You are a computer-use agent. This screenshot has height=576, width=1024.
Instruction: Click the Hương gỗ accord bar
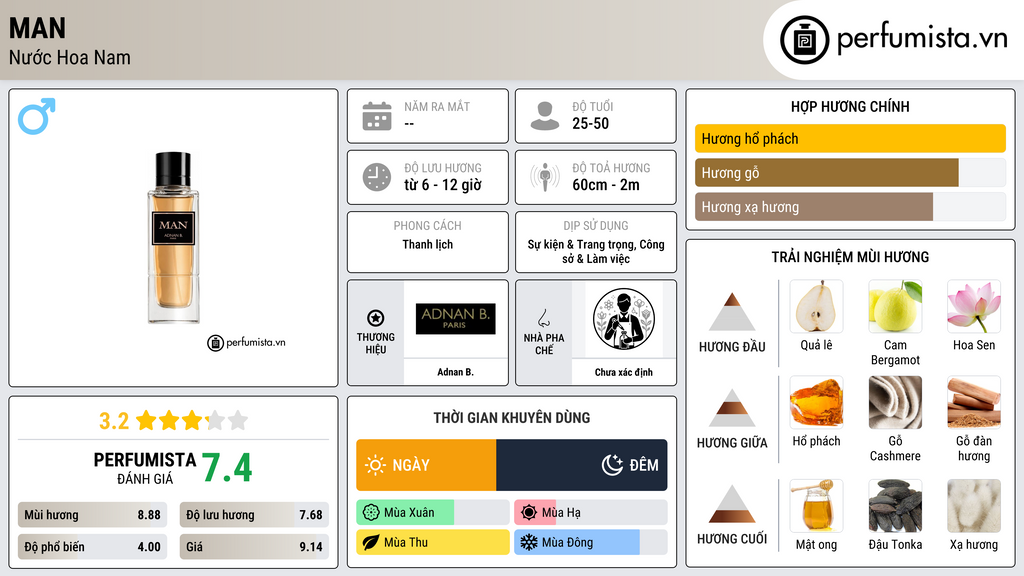(x=850, y=172)
